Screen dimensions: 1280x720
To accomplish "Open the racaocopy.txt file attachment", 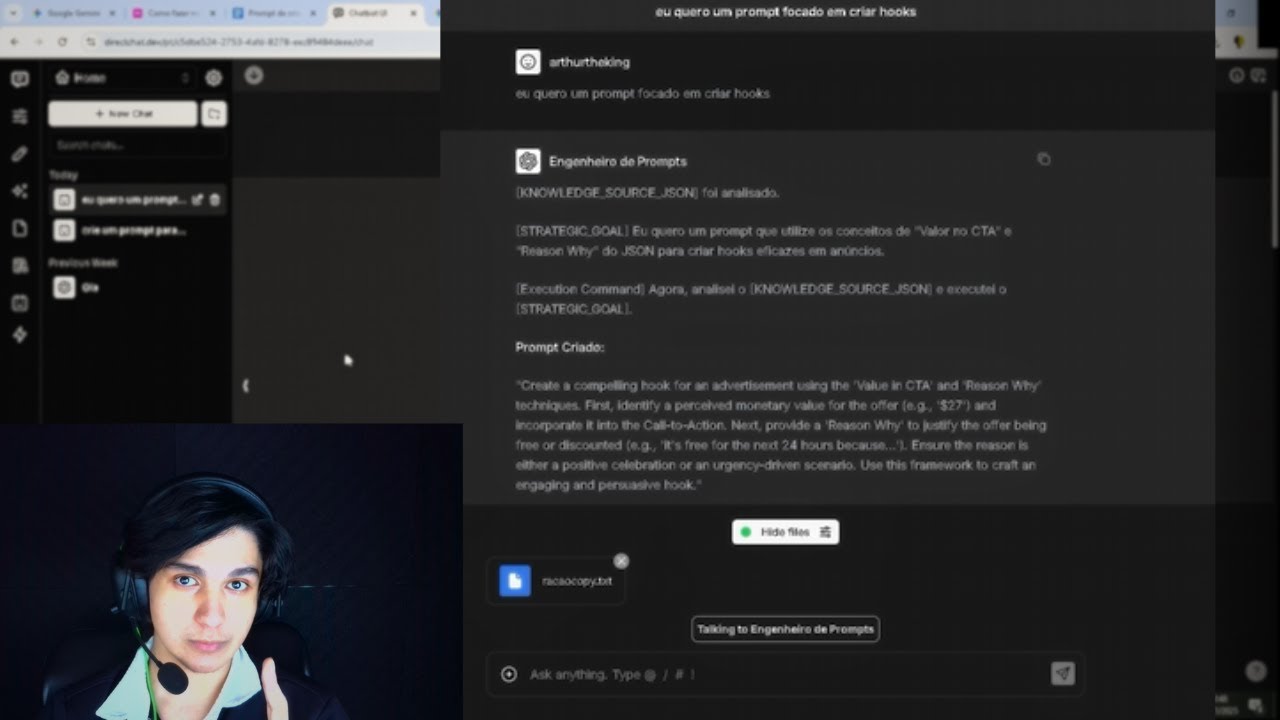I will coord(556,581).
